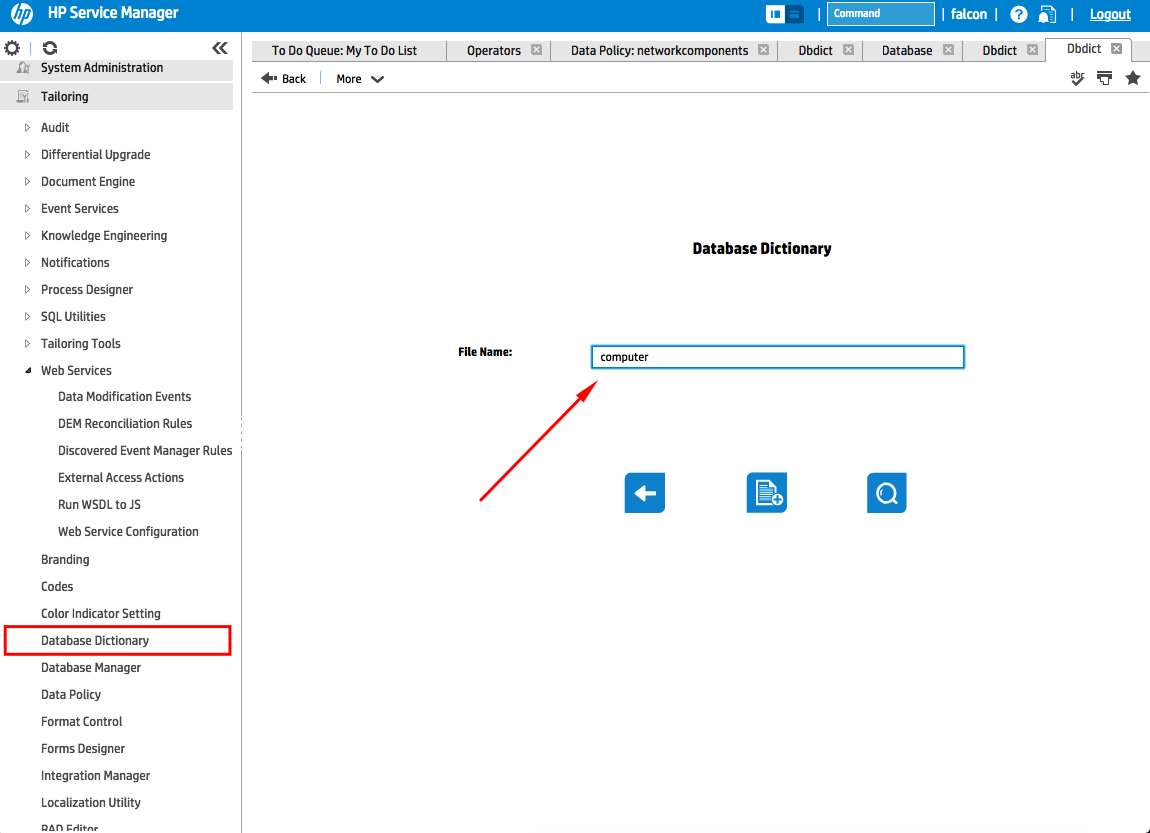Search for the computer file
The image size is (1150, 833).
[886, 492]
